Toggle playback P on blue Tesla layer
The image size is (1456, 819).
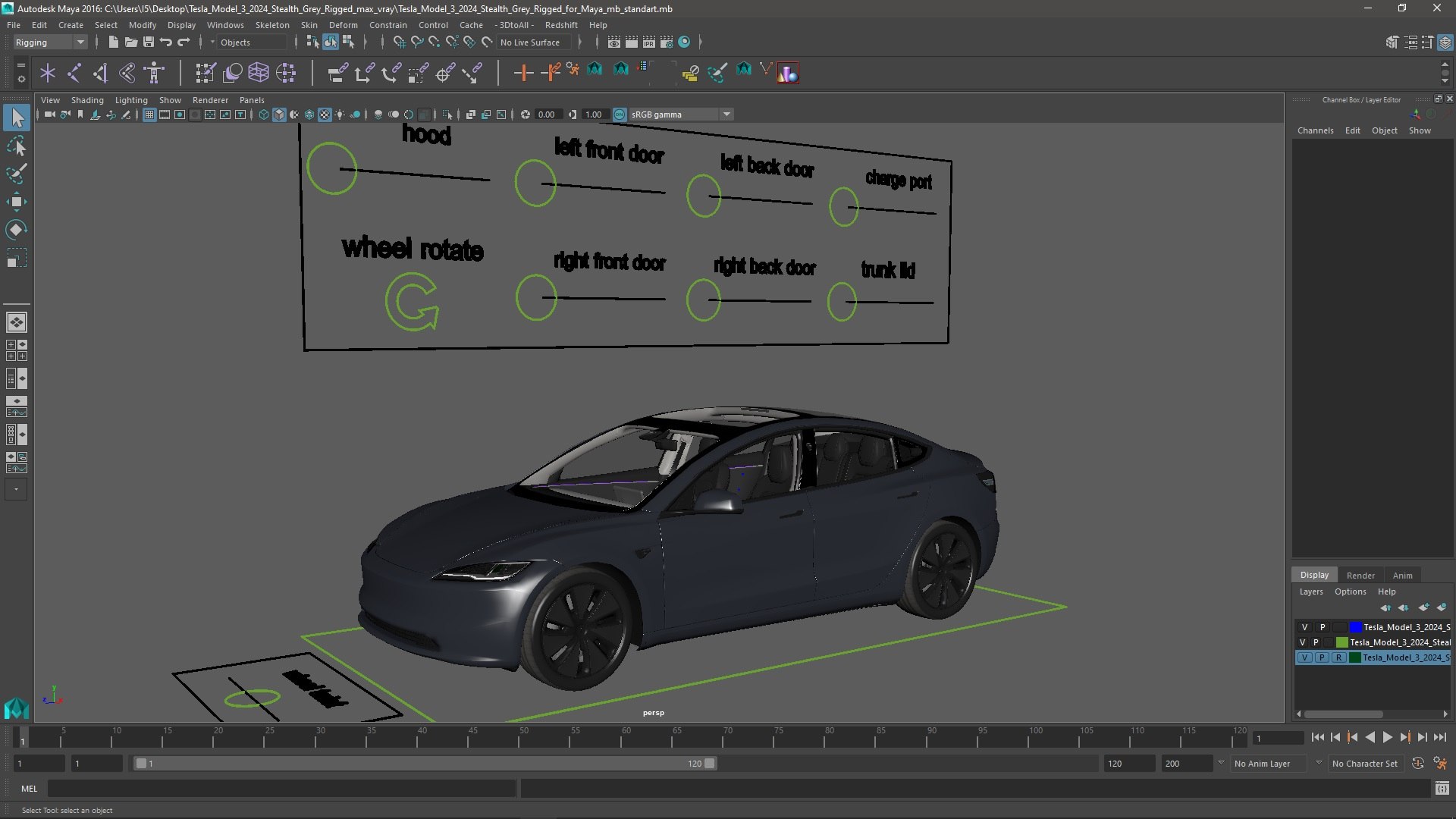[1323, 627]
